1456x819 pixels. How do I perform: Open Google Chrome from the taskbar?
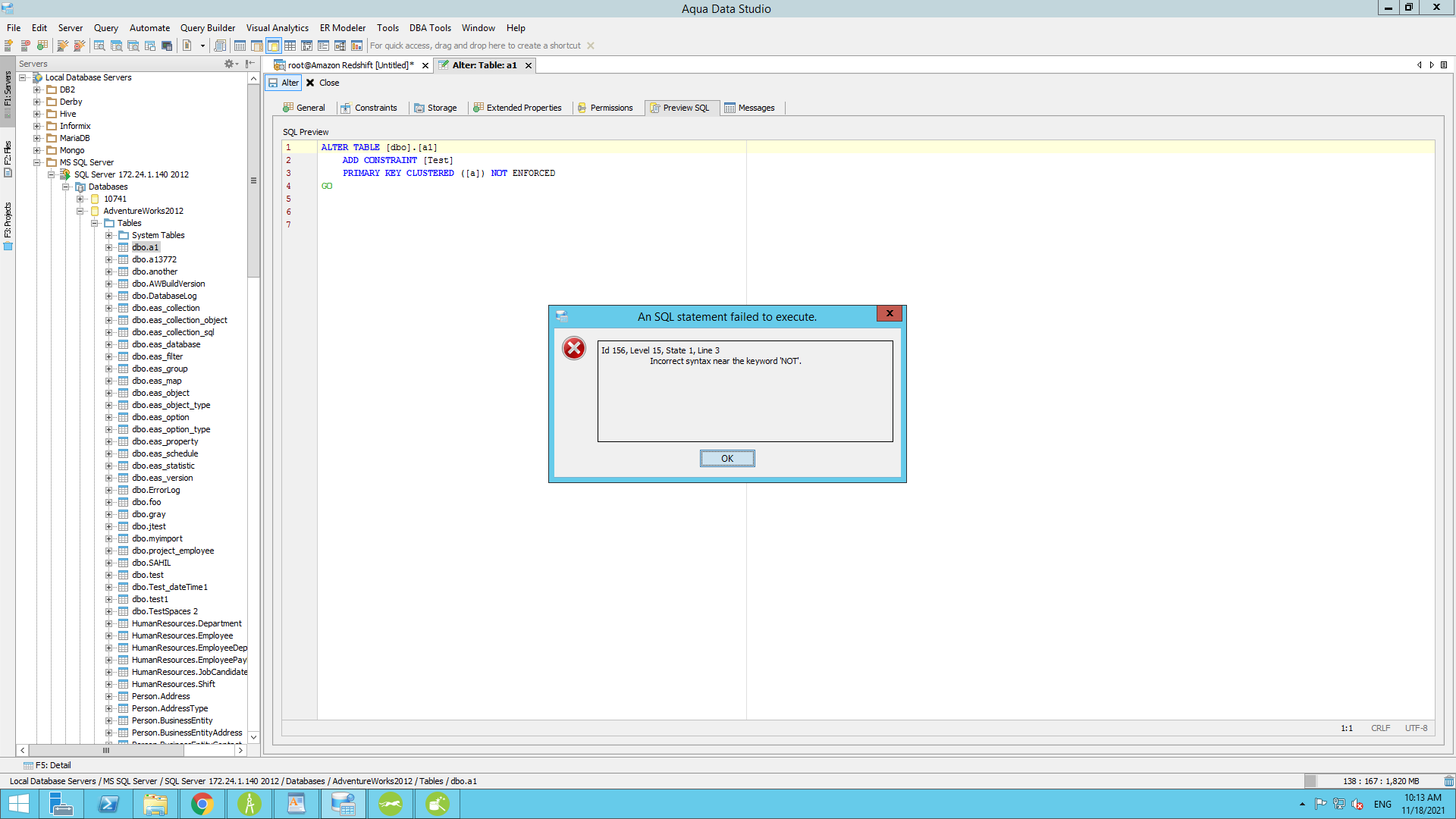coord(202,804)
